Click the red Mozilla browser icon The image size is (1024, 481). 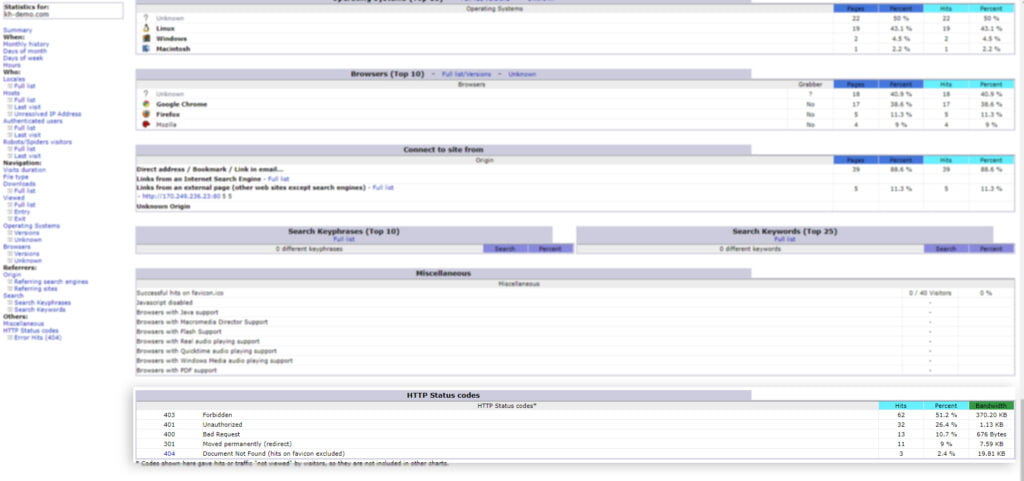click(x=146, y=124)
